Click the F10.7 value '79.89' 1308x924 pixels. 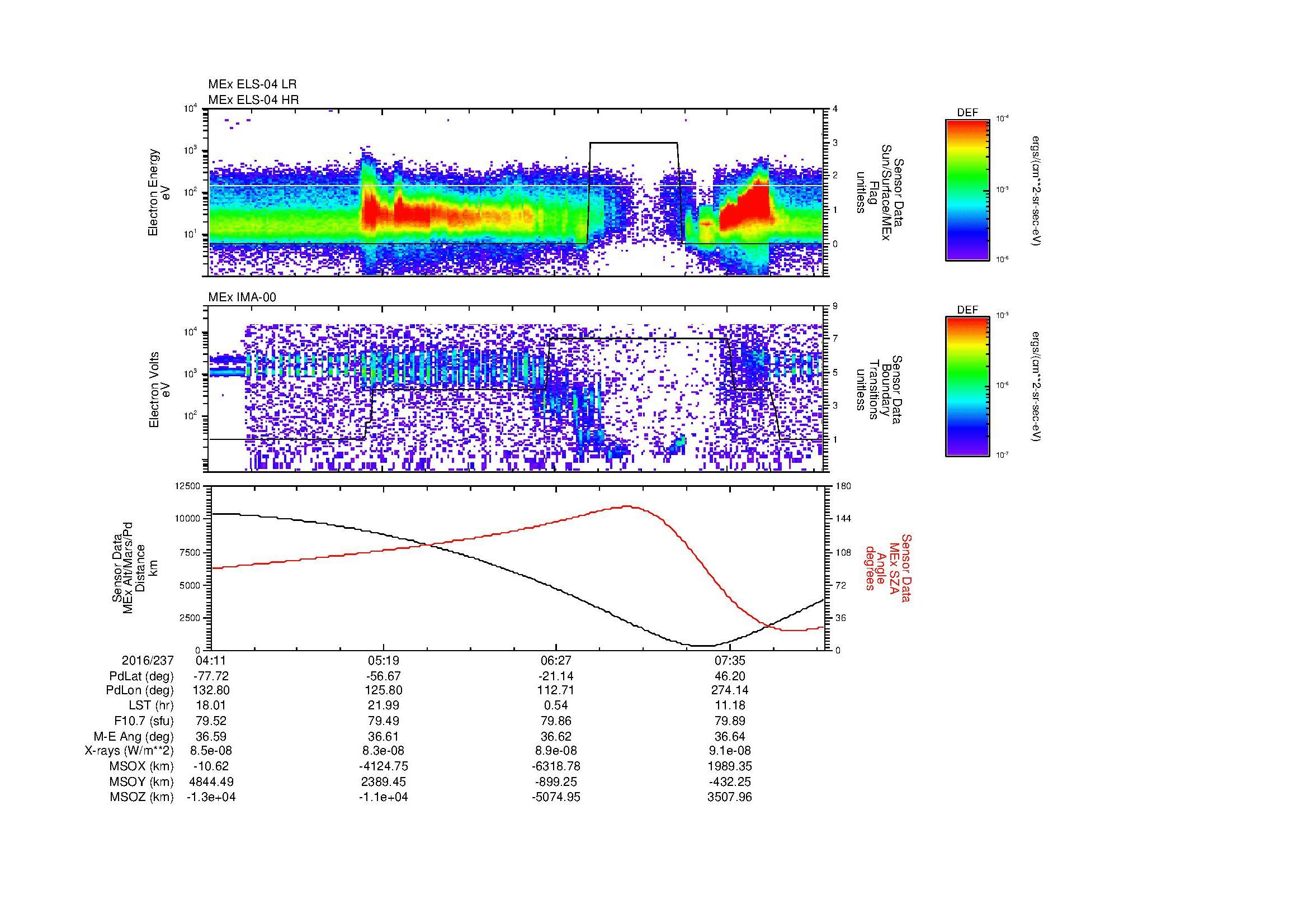pos(730,721)
